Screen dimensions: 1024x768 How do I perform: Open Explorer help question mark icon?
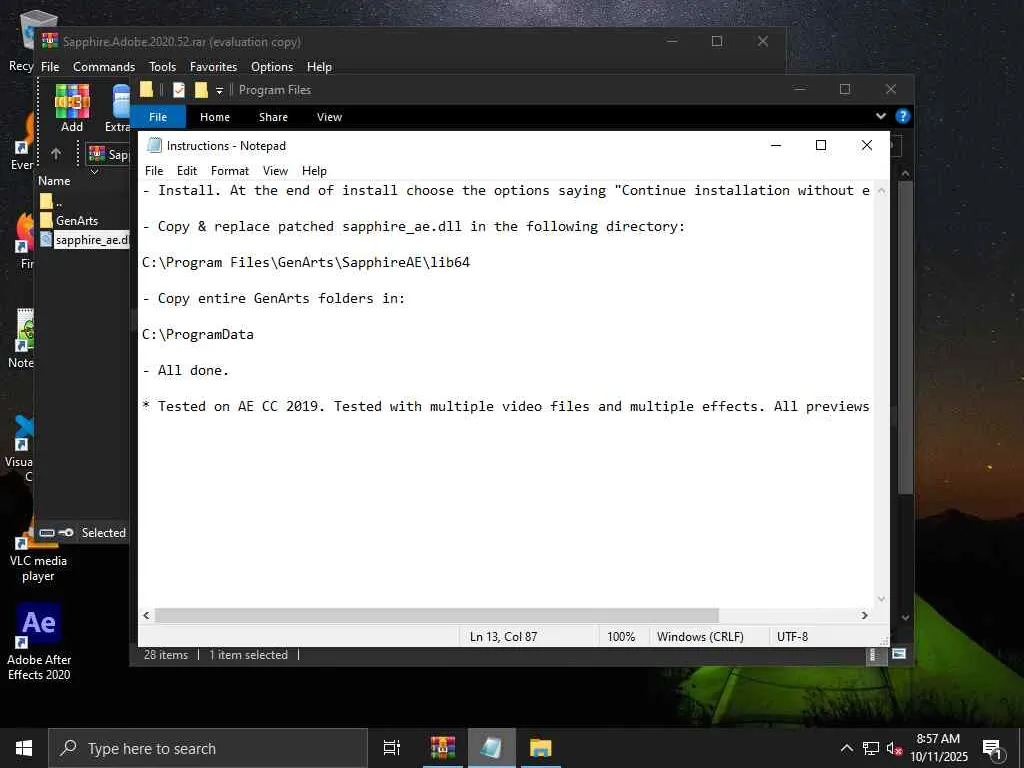[x=903, y=116]
